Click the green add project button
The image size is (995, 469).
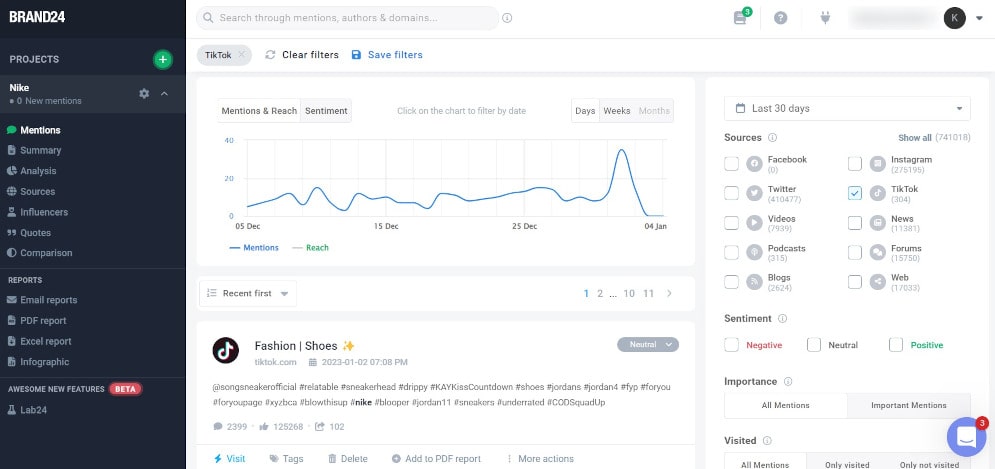click(162, 59)
